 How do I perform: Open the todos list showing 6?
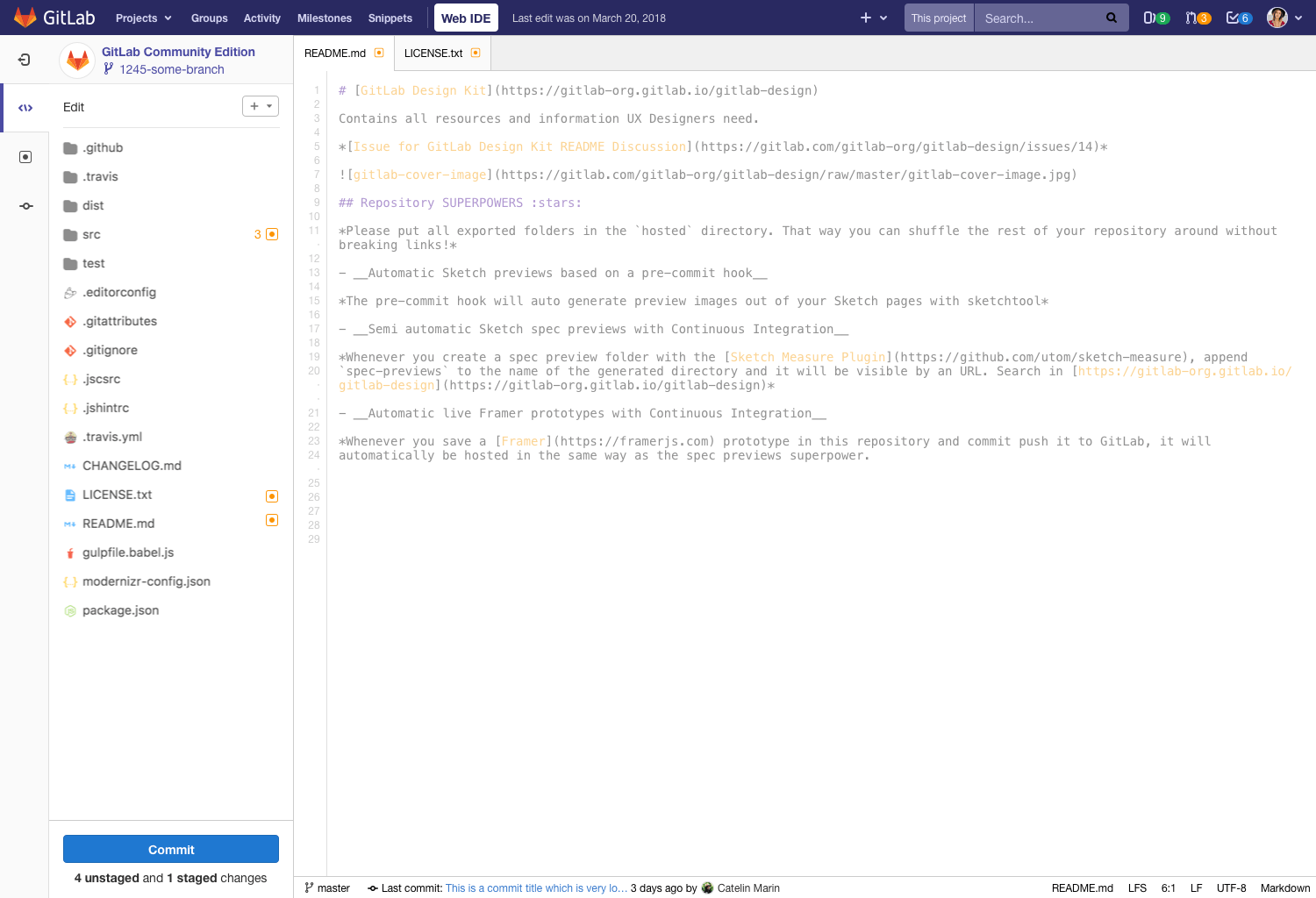pos(1238,17)
